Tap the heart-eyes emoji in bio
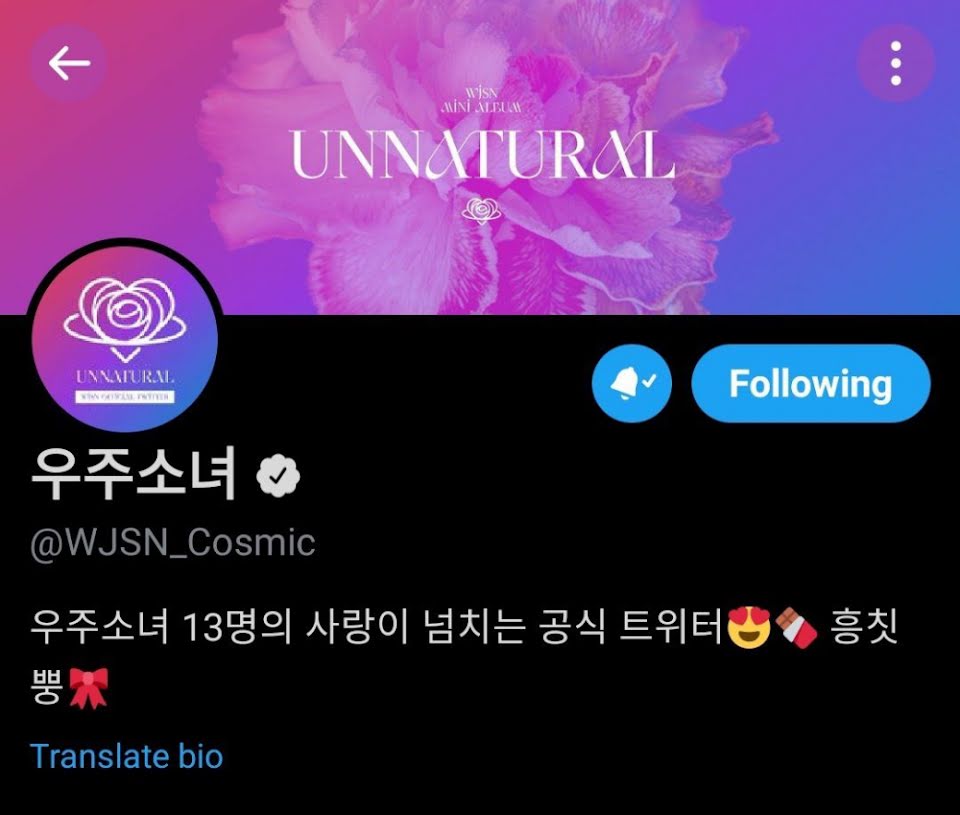 tap(748, 628)
